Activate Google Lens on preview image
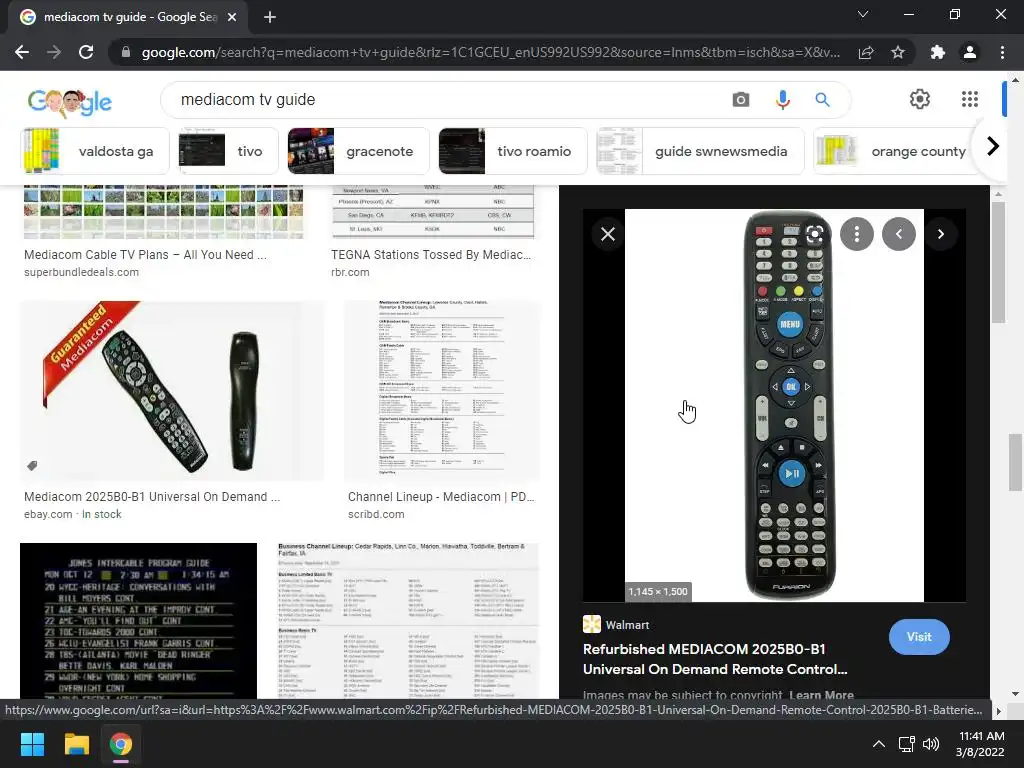 pos(814,234)
